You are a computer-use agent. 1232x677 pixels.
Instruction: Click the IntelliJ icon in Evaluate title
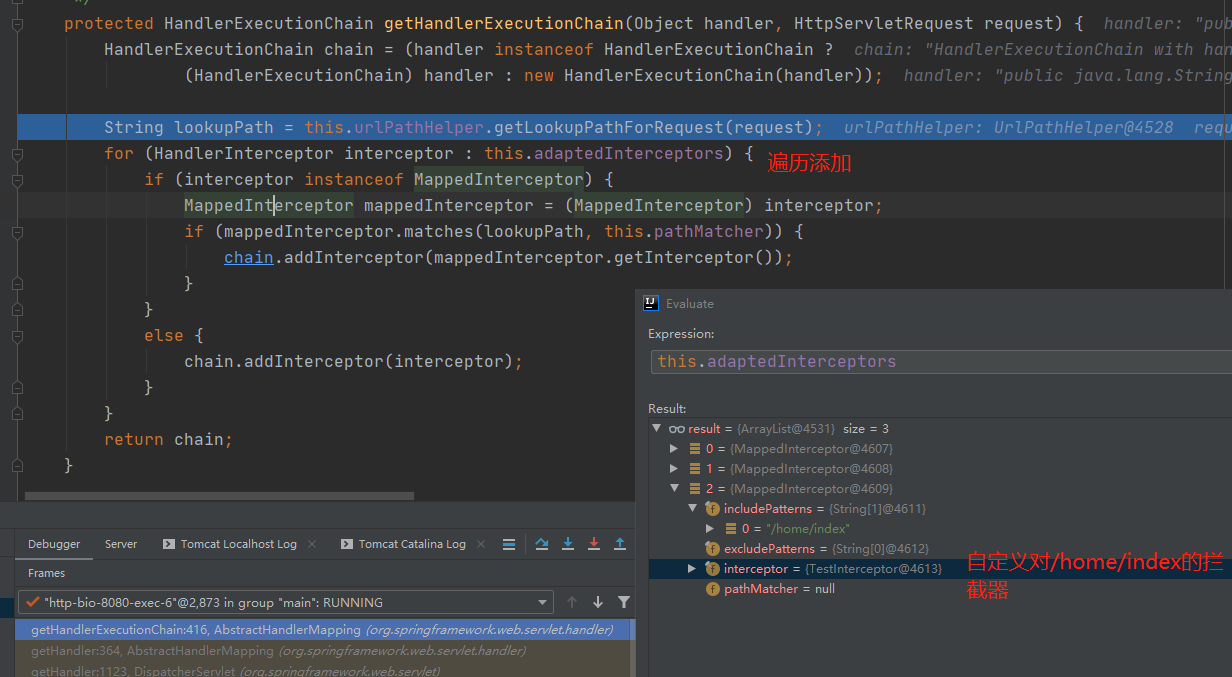coord(651,303)
